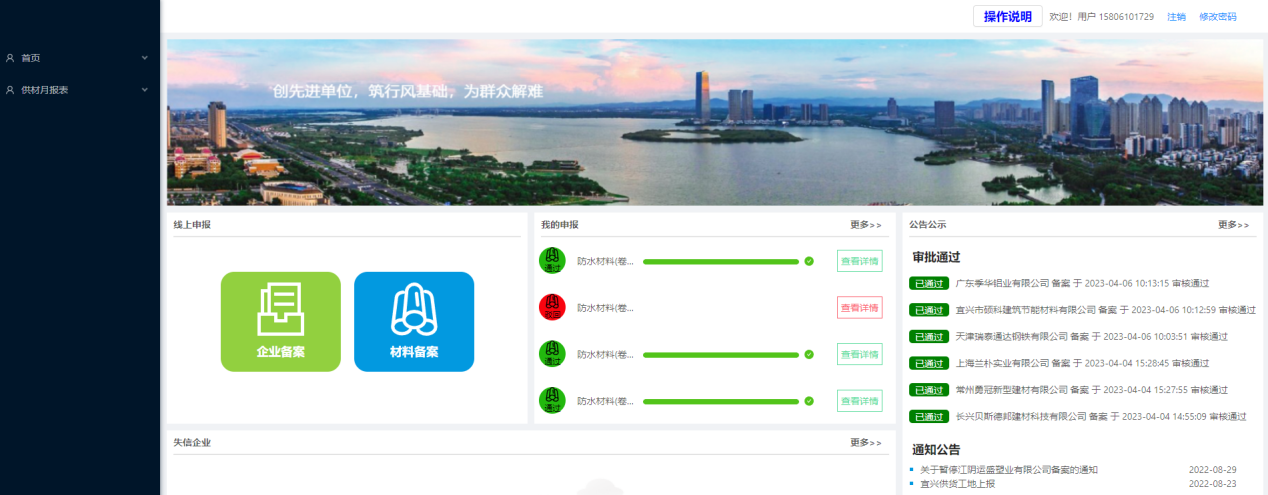1268x495 pixels.
Task: Open the green 企业备案 tile
Action: [x=280, y=321]
